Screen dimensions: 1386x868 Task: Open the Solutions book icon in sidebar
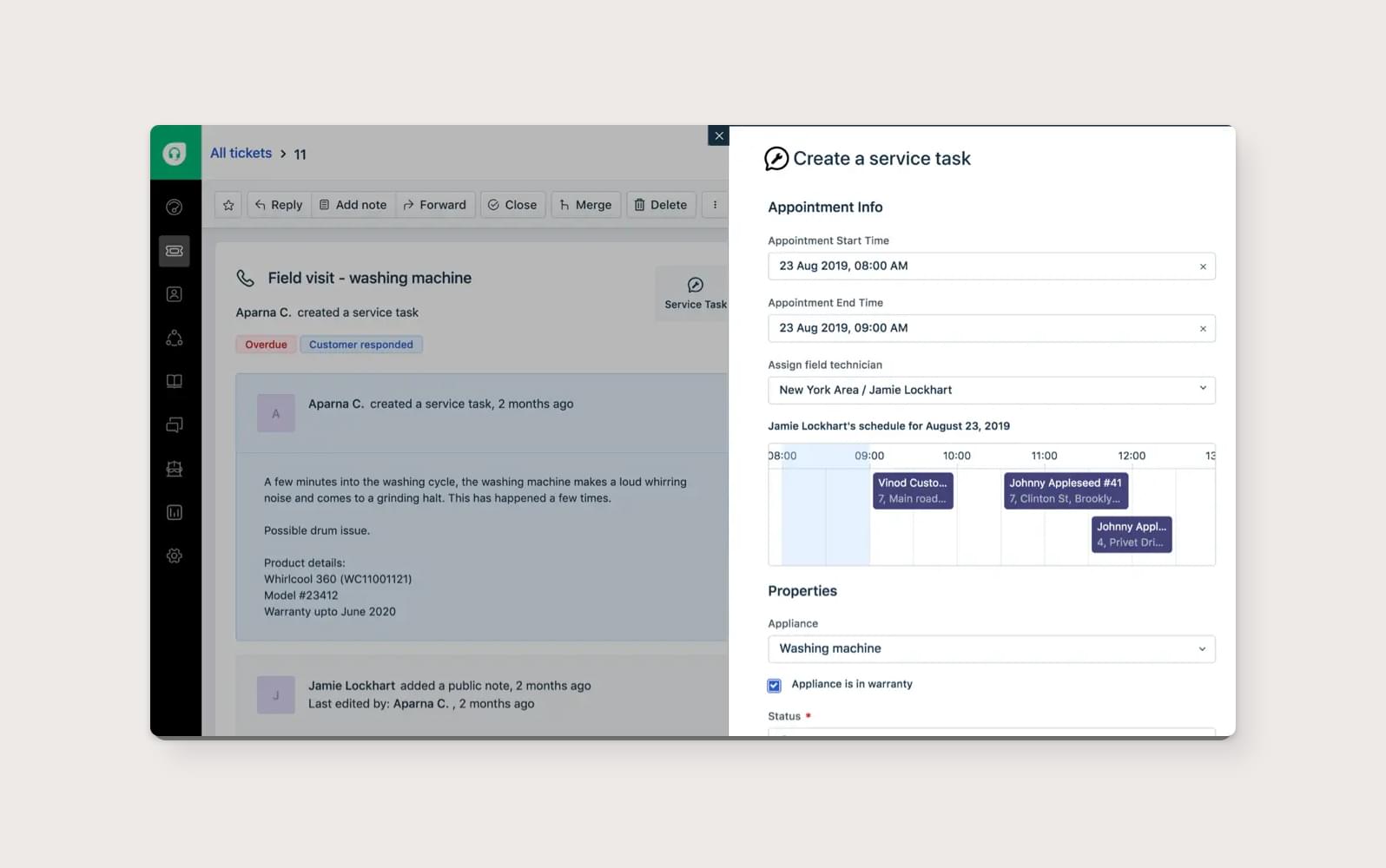tap(175, 381)
